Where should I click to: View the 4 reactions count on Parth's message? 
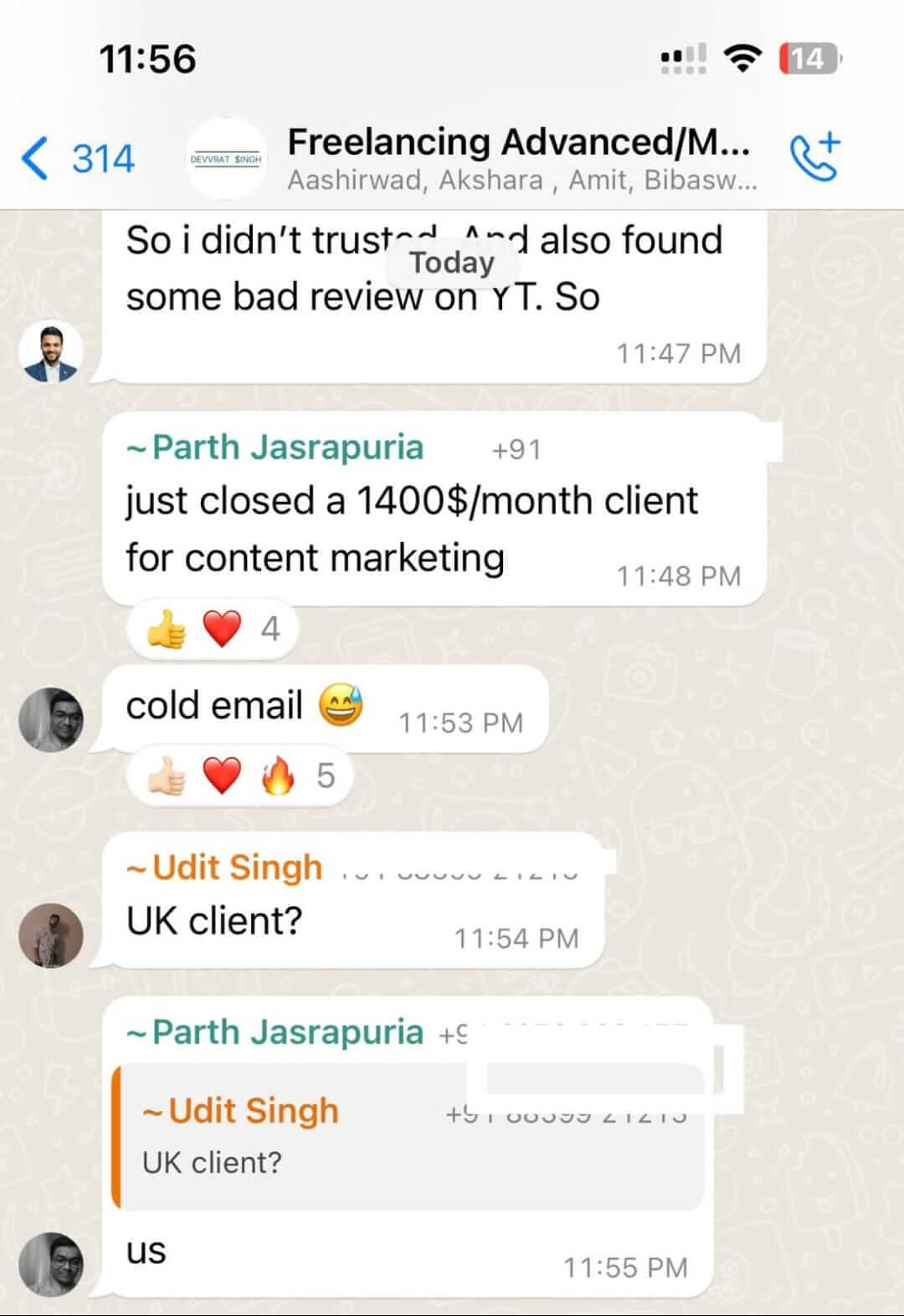click(270, 628)
